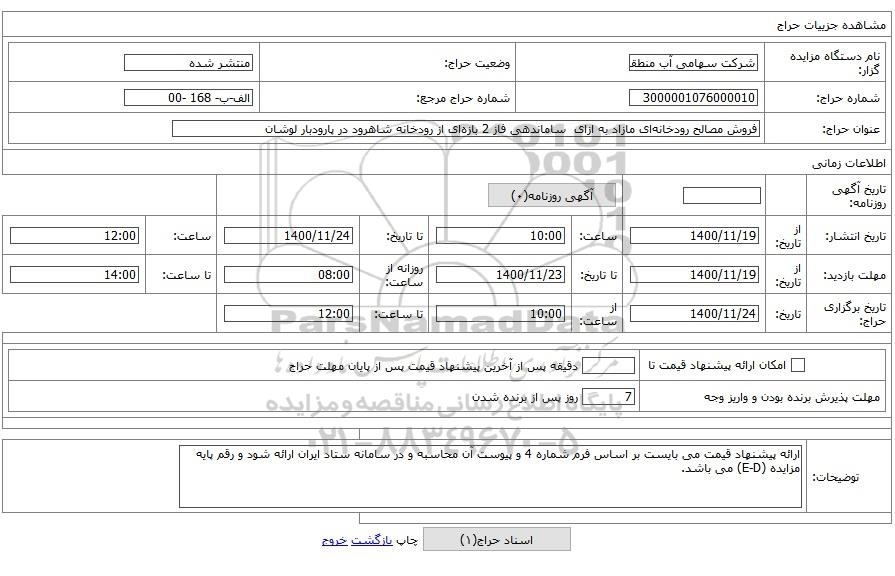Select label وضعیت حراج
895x576 pixels.
coord(477,63)
